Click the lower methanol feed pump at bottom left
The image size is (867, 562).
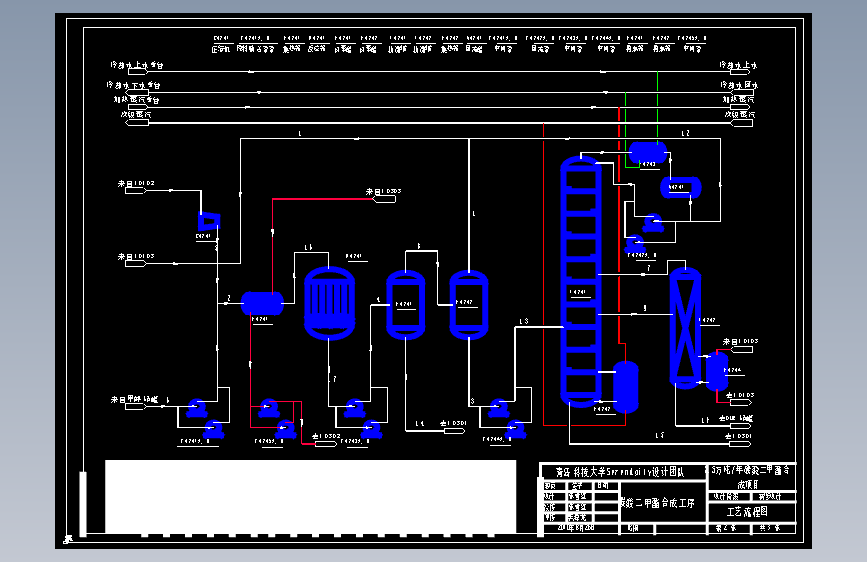tap(213, 429)
